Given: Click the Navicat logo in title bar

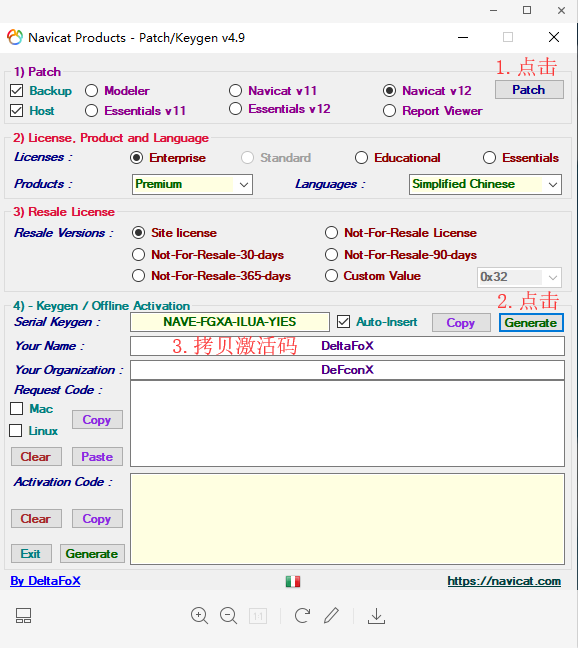Looking at the screenshot, I should 15,38.
